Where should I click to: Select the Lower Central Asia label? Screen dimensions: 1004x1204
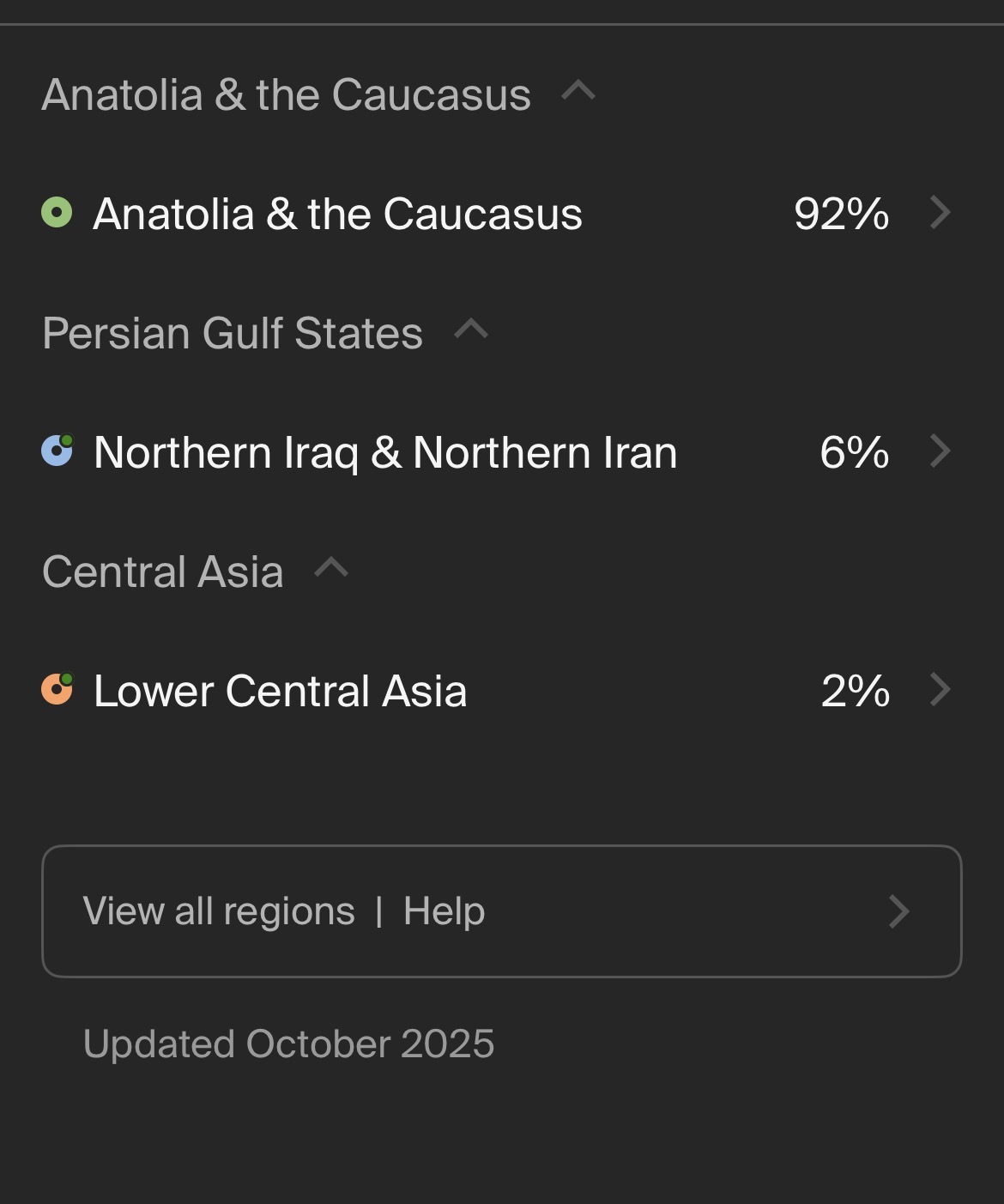click(280, 691)
